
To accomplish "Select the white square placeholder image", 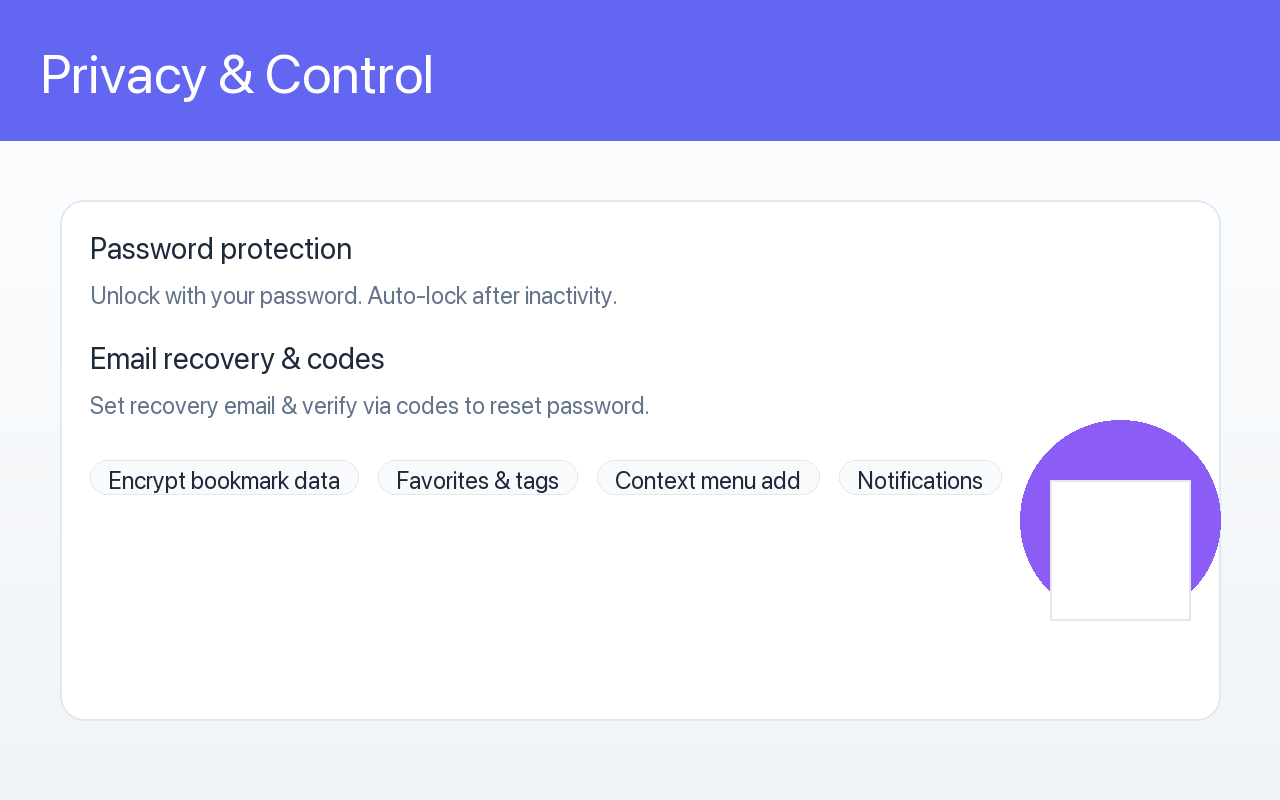I will [x=1120, y=550].
